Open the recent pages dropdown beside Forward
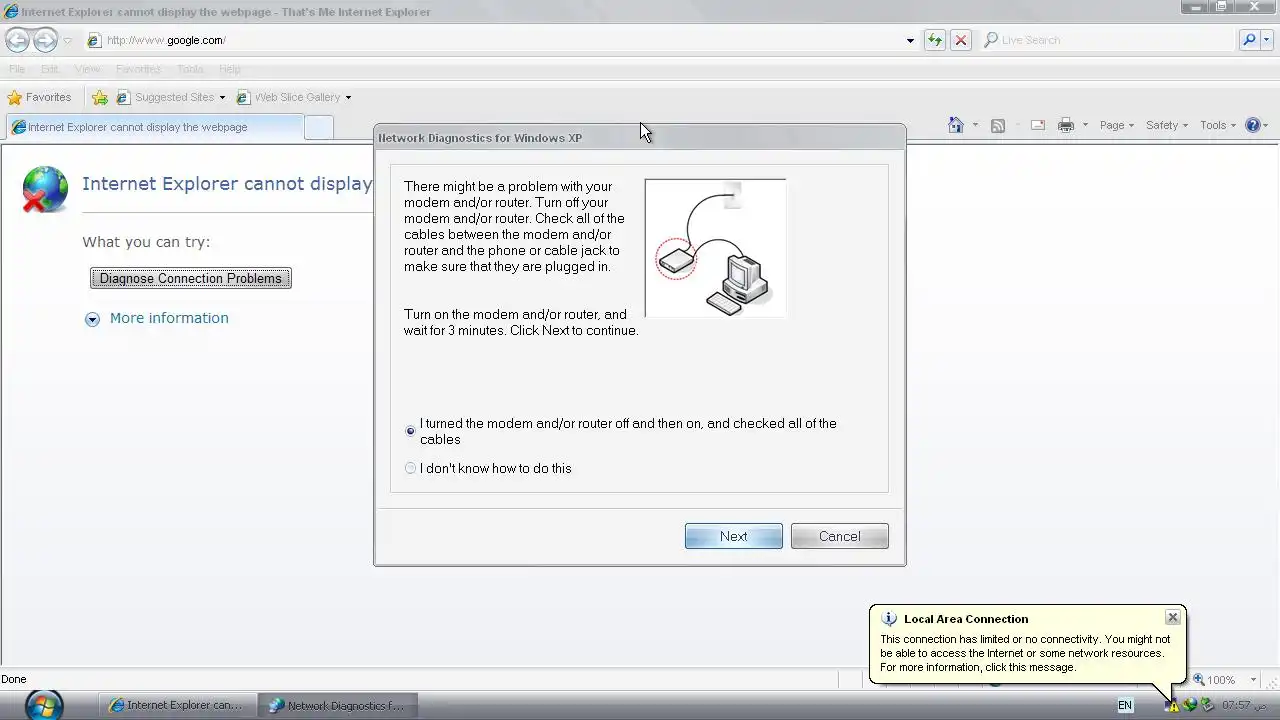 click(68, 41)
